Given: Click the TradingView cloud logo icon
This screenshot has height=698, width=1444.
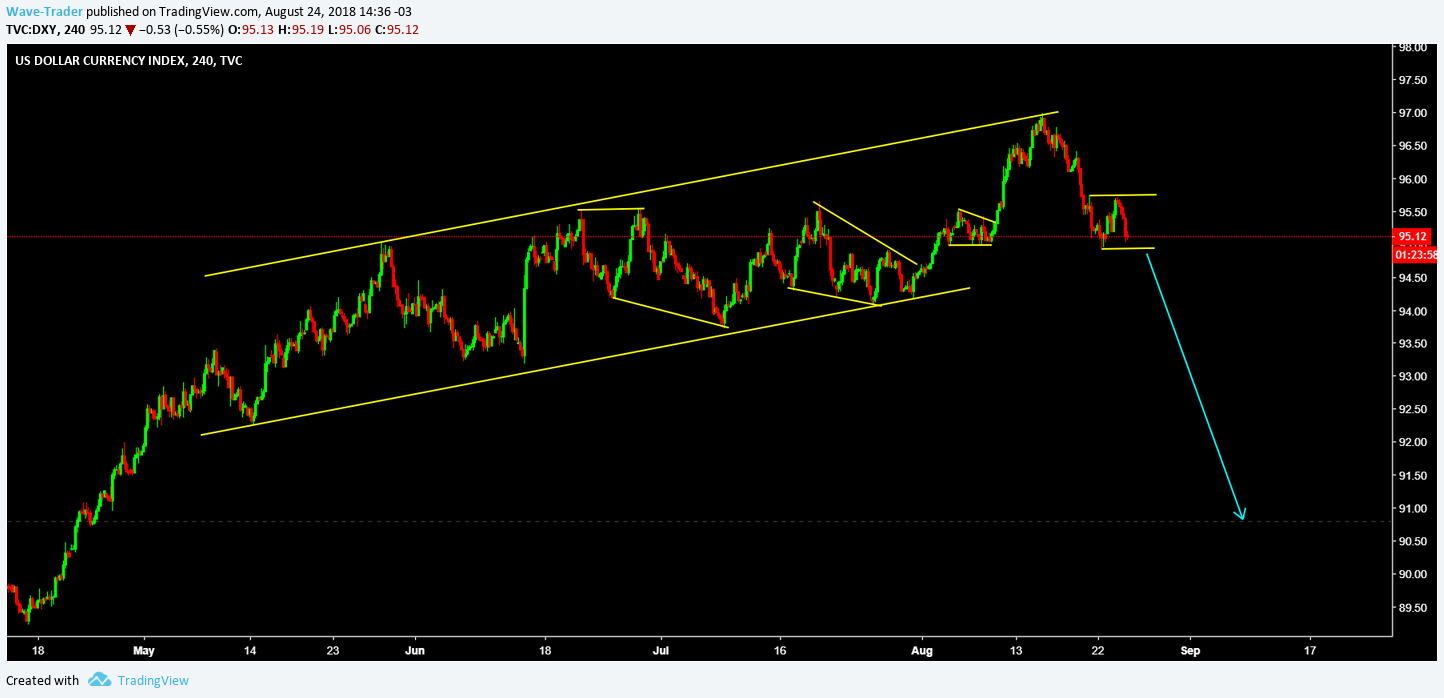Looking at the screenshot, I should [x=99, y=680].
